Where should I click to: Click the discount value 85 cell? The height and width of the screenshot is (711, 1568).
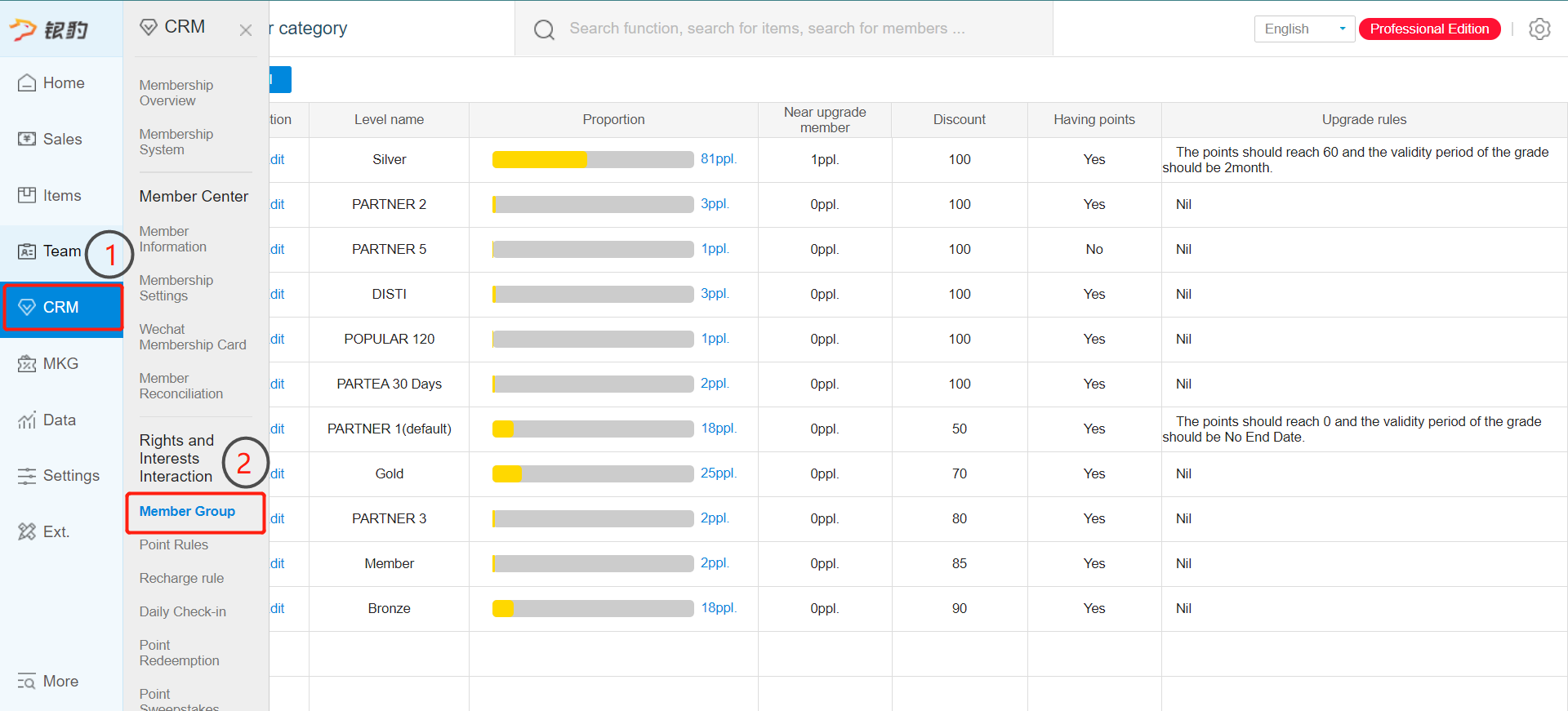(960, 564)
